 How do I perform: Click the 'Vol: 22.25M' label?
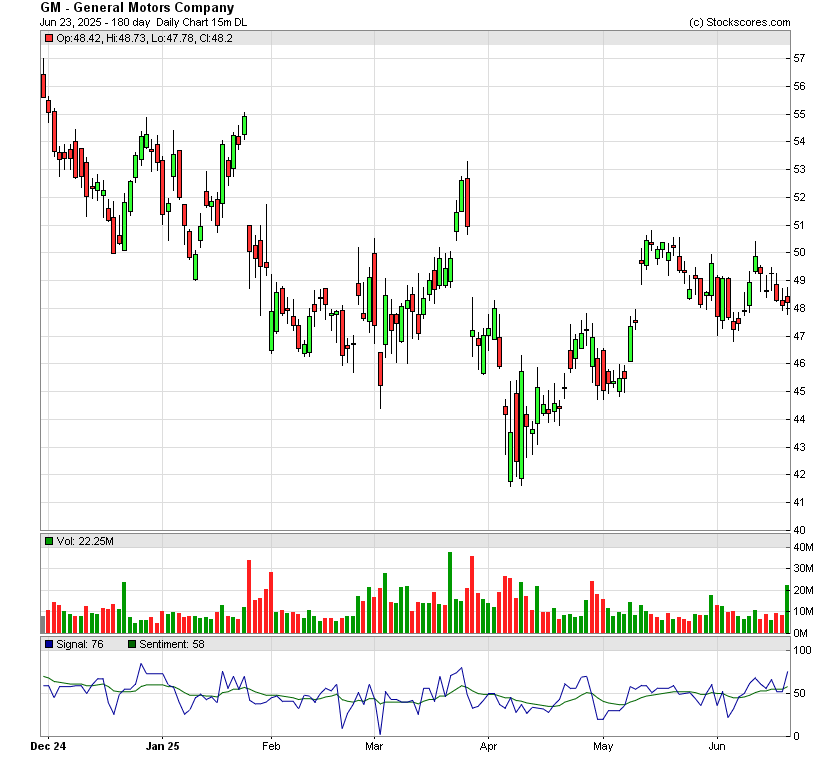(x=85, y=541)
